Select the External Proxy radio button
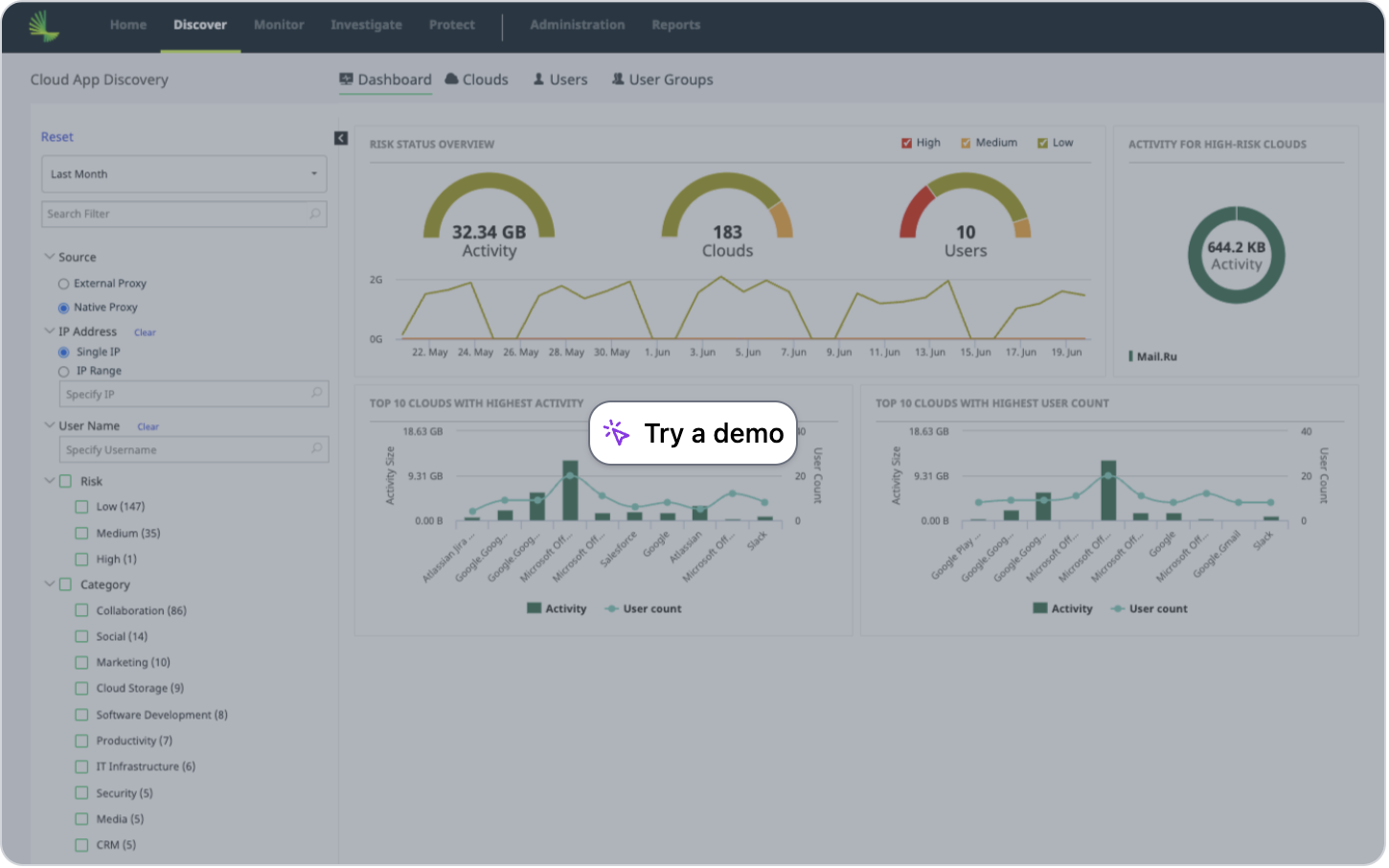The height and width of the screenshot is (868, 1389). coord(63,284)
